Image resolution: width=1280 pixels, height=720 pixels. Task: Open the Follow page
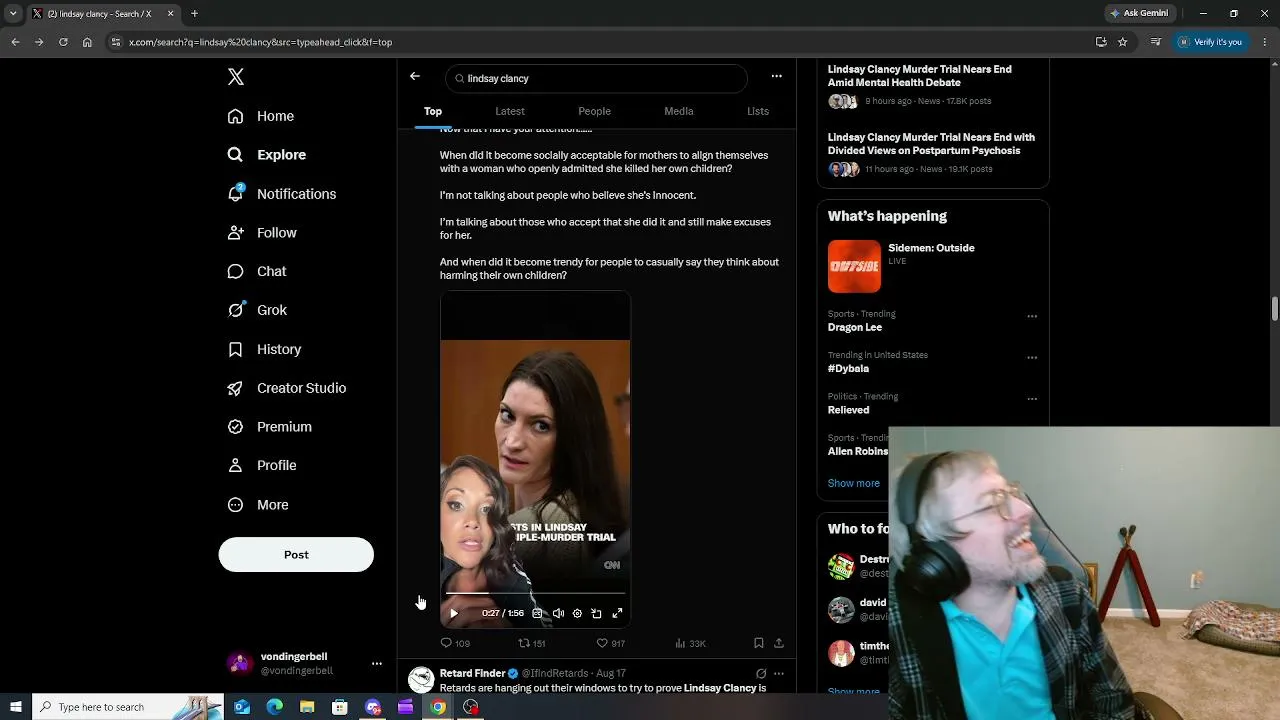[262, 233]
